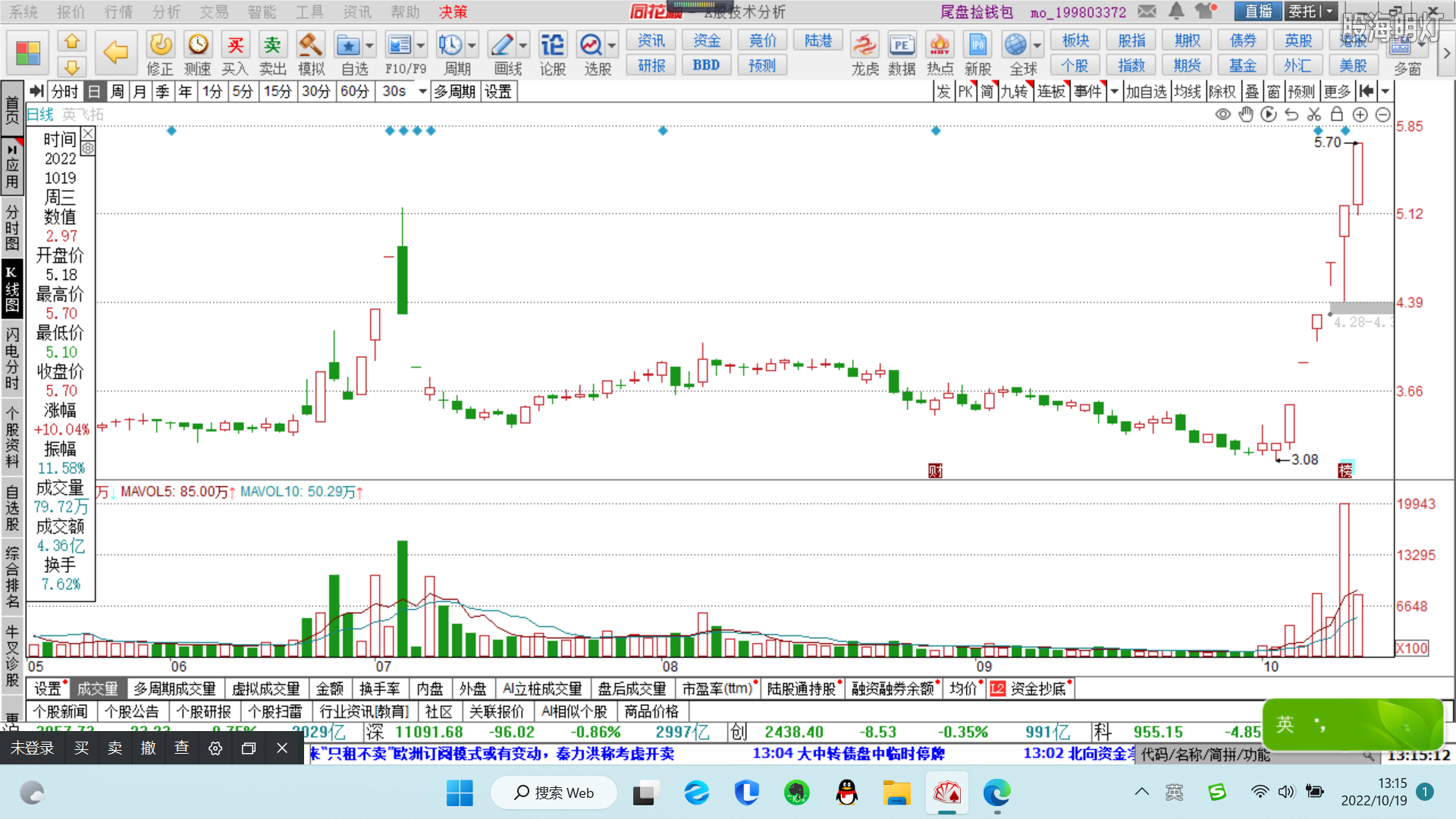
Task: Switch to 5分 five-minute period
Action: click(243, 92)
